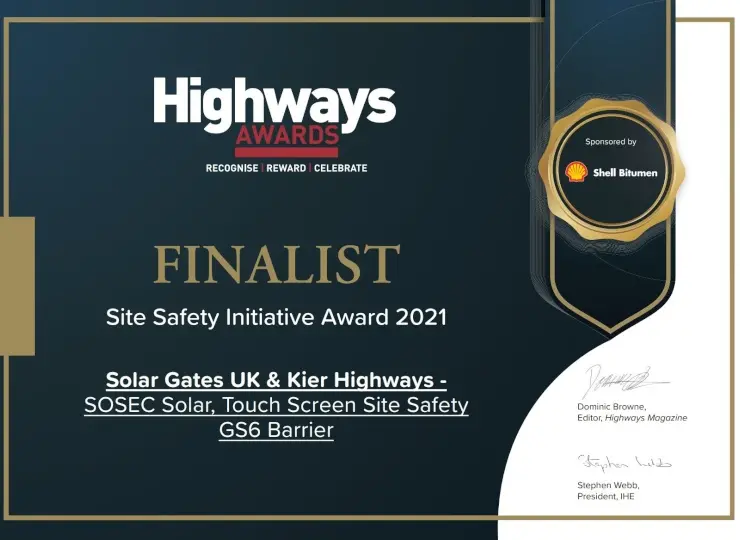740x540 pixels.
Task: Click Dominic Browne's signature
Action: point(625,381)
